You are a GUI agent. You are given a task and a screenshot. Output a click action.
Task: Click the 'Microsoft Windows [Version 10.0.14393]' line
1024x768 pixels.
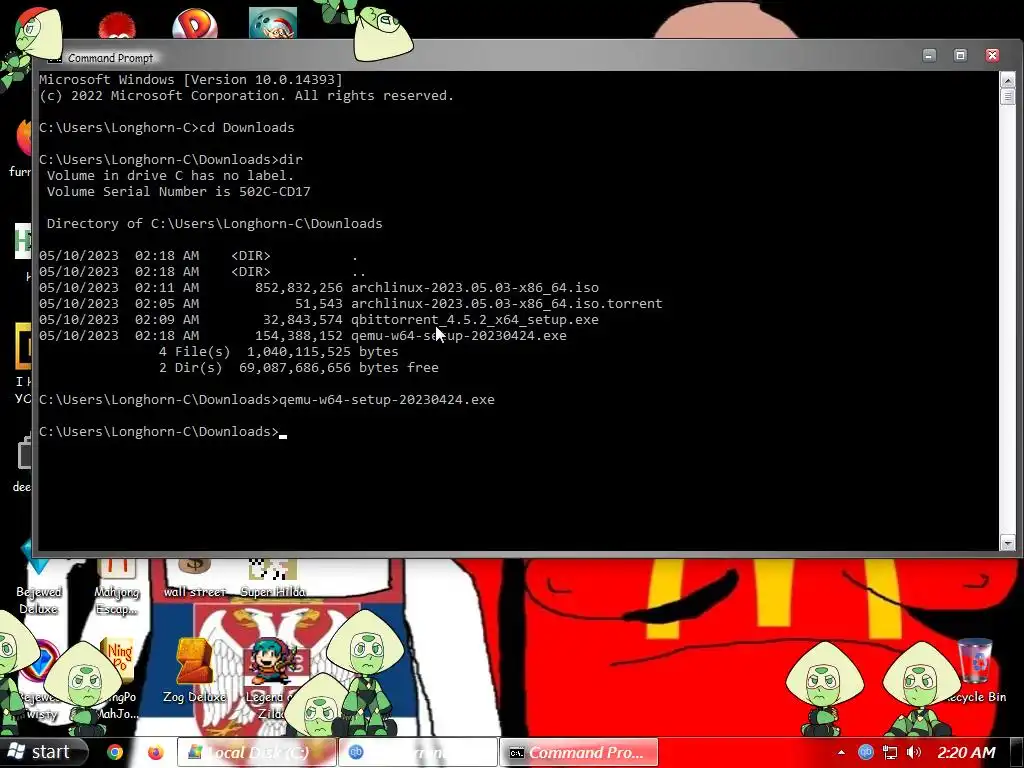[191, 80]
